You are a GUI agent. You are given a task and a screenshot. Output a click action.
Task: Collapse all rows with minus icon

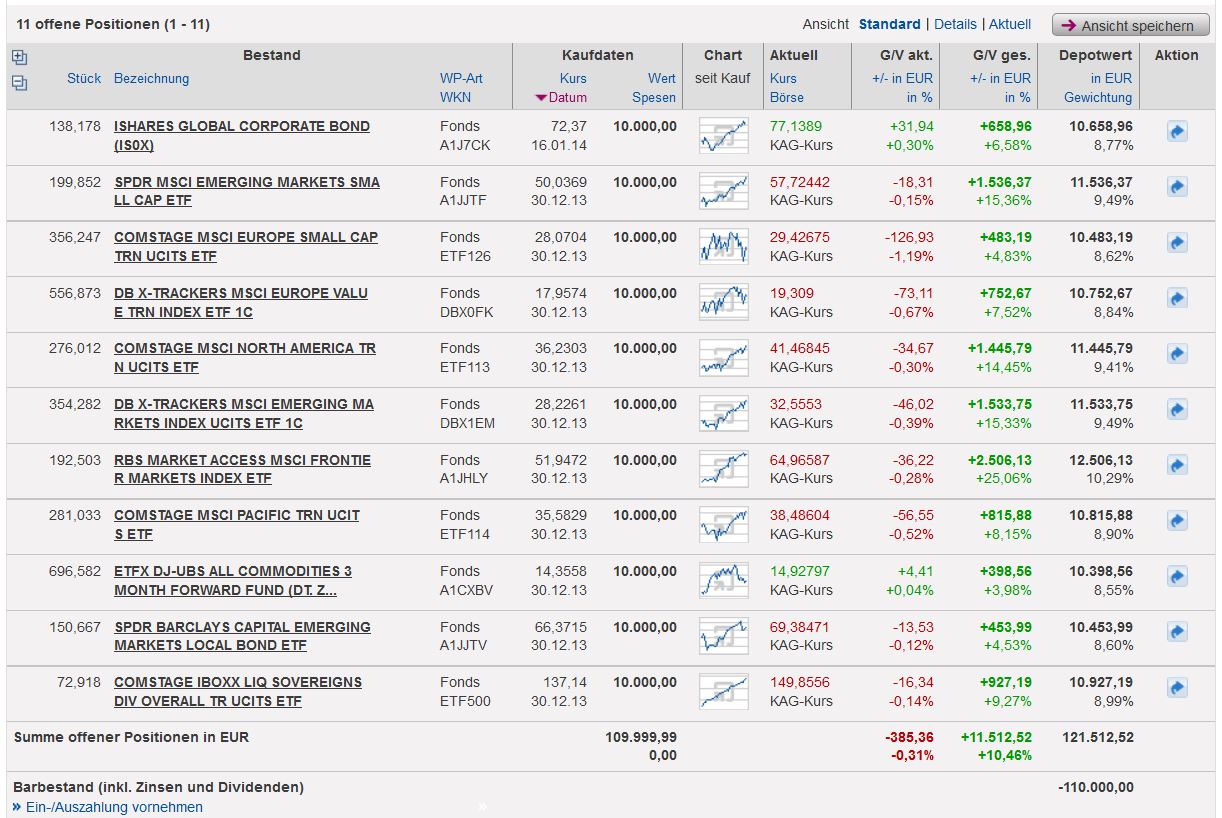pos(19,83)
